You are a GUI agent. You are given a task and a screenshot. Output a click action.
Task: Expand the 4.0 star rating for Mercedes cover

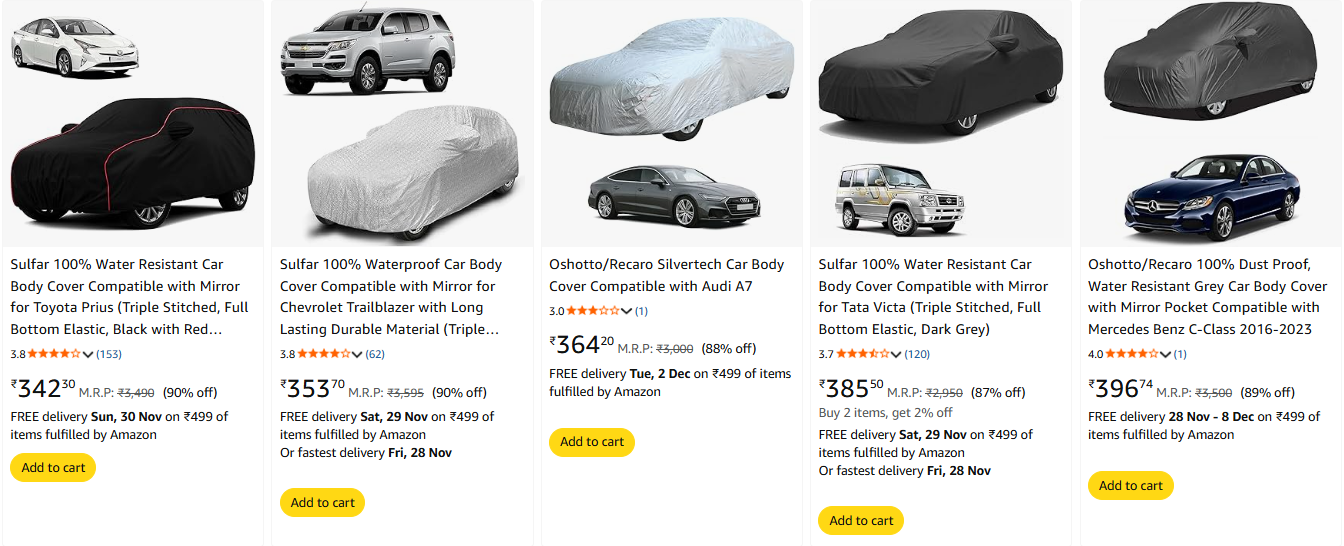click(x=1166, y=354)
